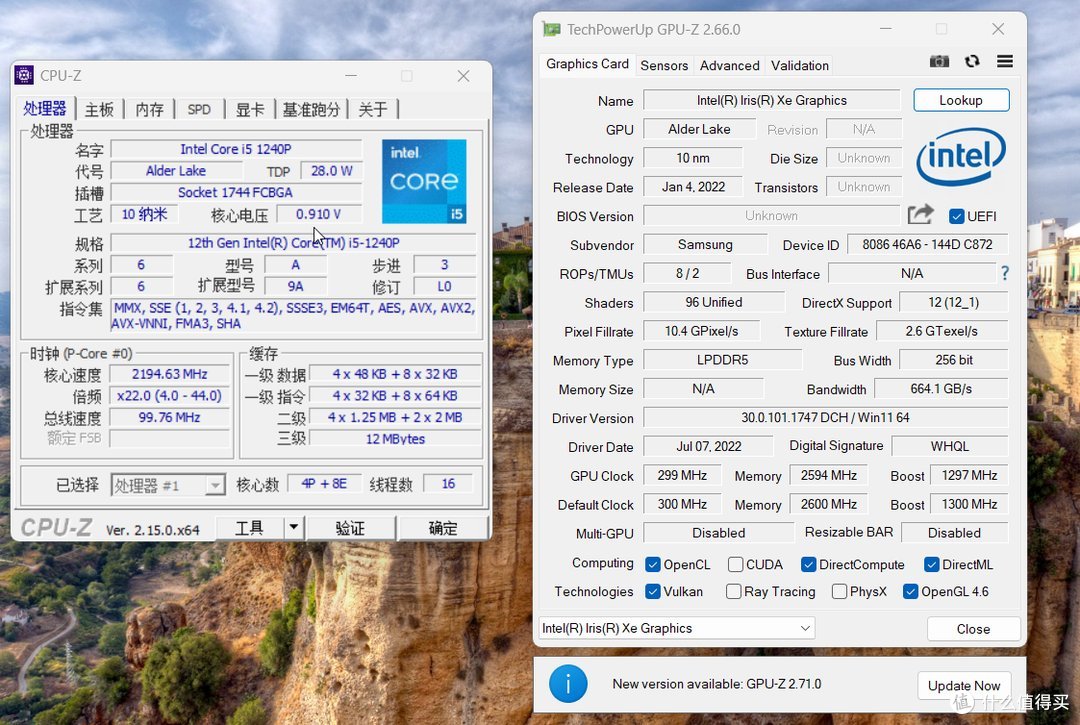
Task: Click the Lookup button
Action: click(x=961, y=100)
